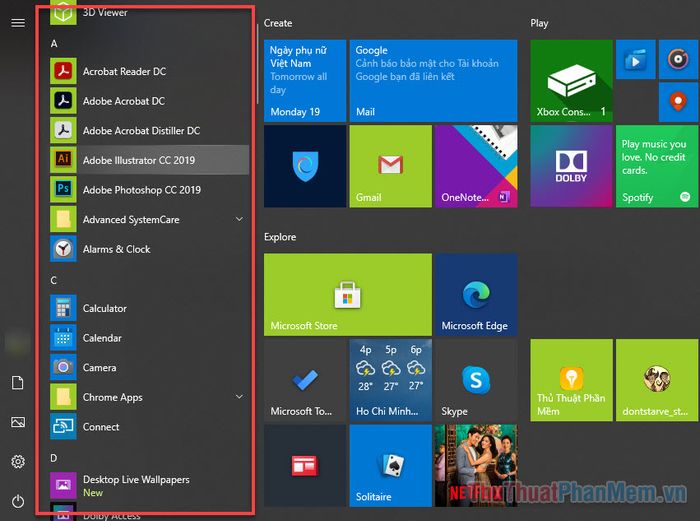Expand the Advanced SystemCare folder chevron
Image resolution: width=700 pixels, height=521 pixels.
pos(239,219)
